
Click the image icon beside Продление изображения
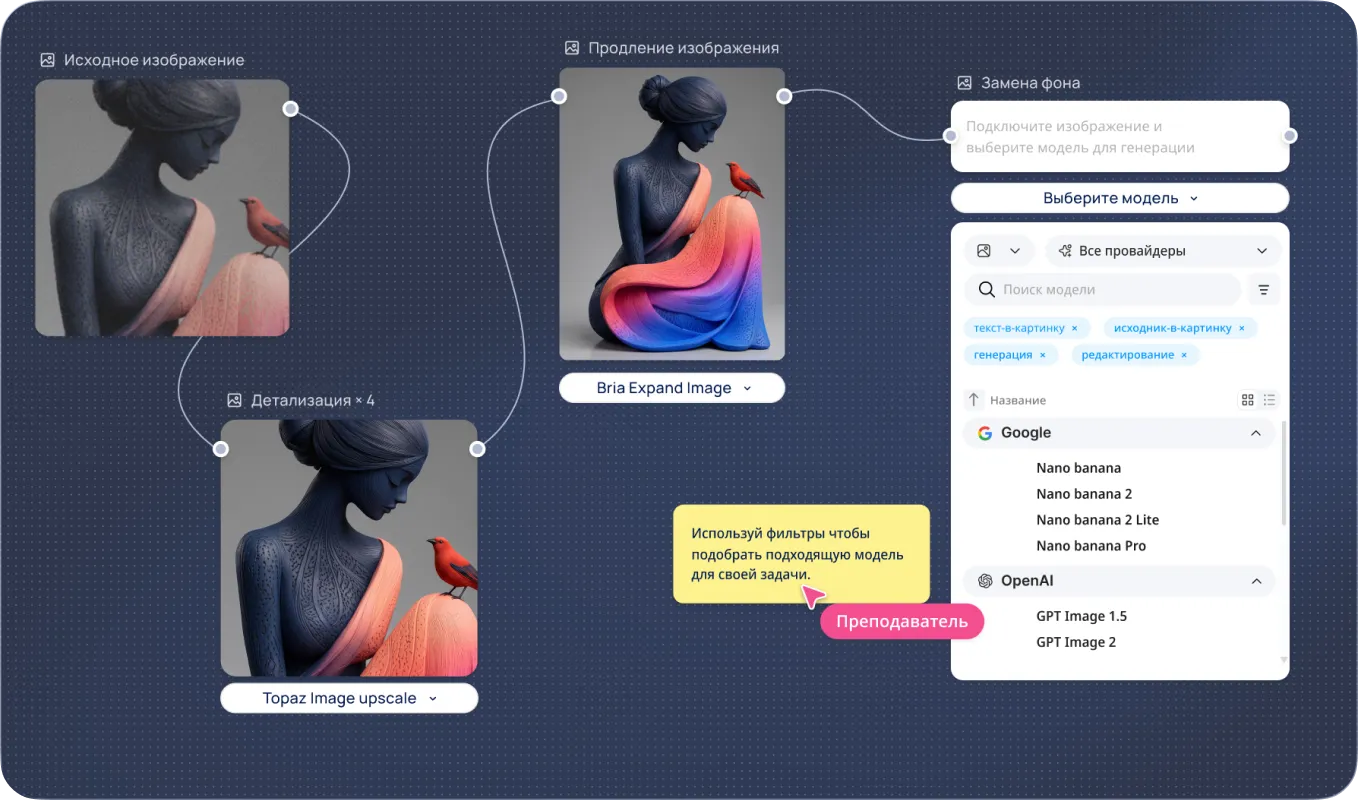[x=572, y=48]
